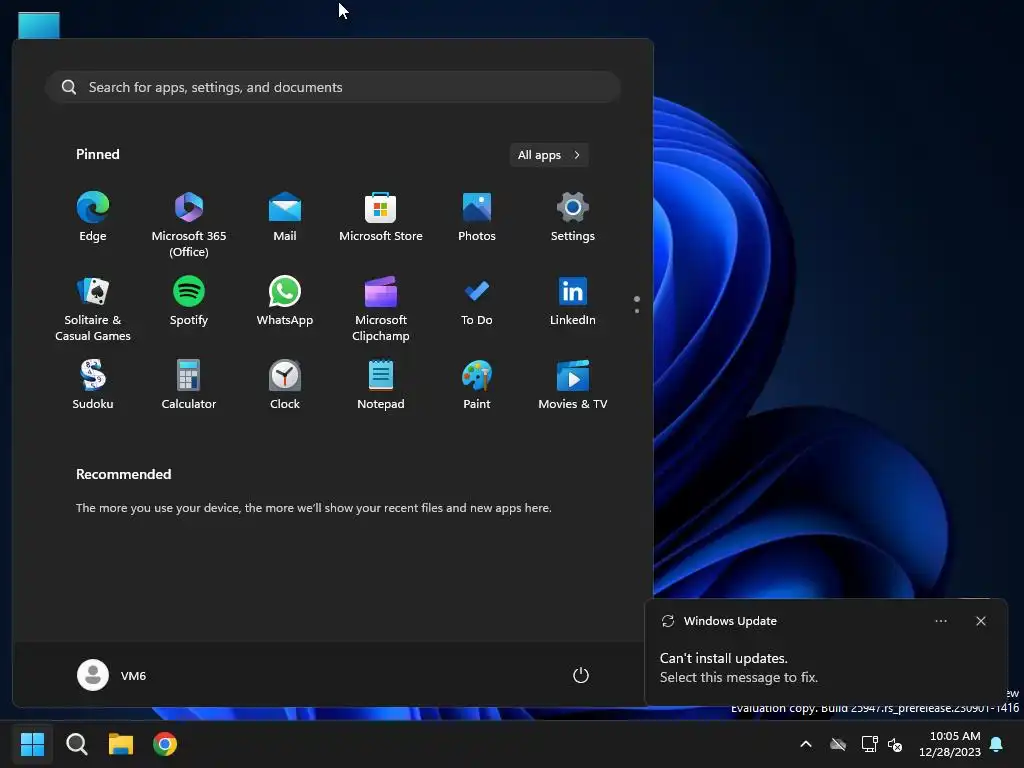Open Windows Update notification options menu

pyautogui.click(x=940, y=621)
